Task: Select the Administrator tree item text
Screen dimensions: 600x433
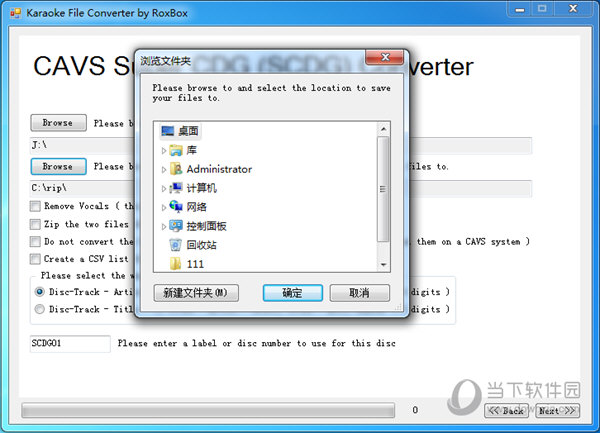Action: pyautogui.click(x=219, y=169)
